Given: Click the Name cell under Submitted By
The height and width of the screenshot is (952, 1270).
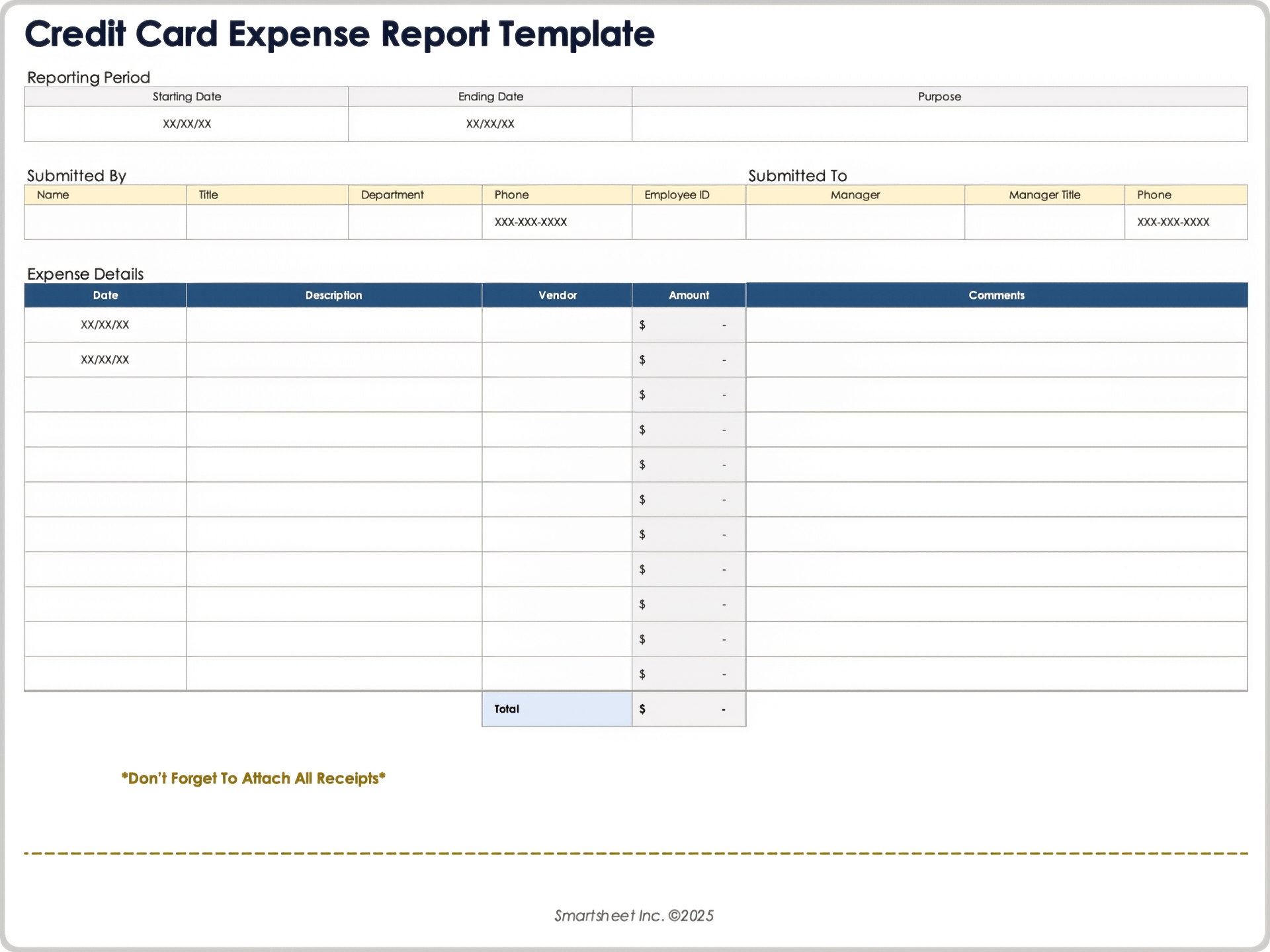Looking at the screenshot, I should pyautogui.click(x=105, y=222).
